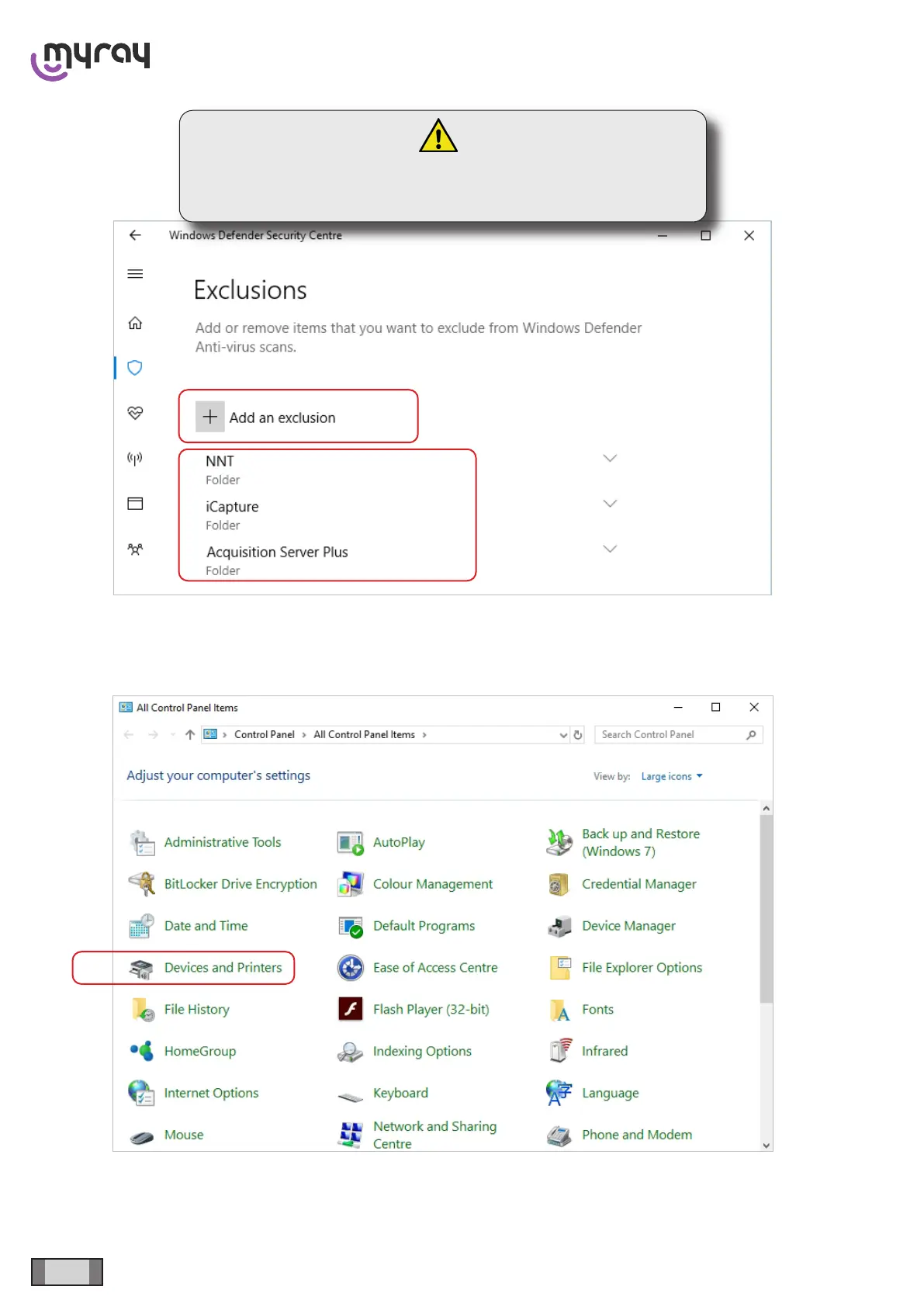
Task: Open Colour Management icon
Action: click(x=351, y=884)
